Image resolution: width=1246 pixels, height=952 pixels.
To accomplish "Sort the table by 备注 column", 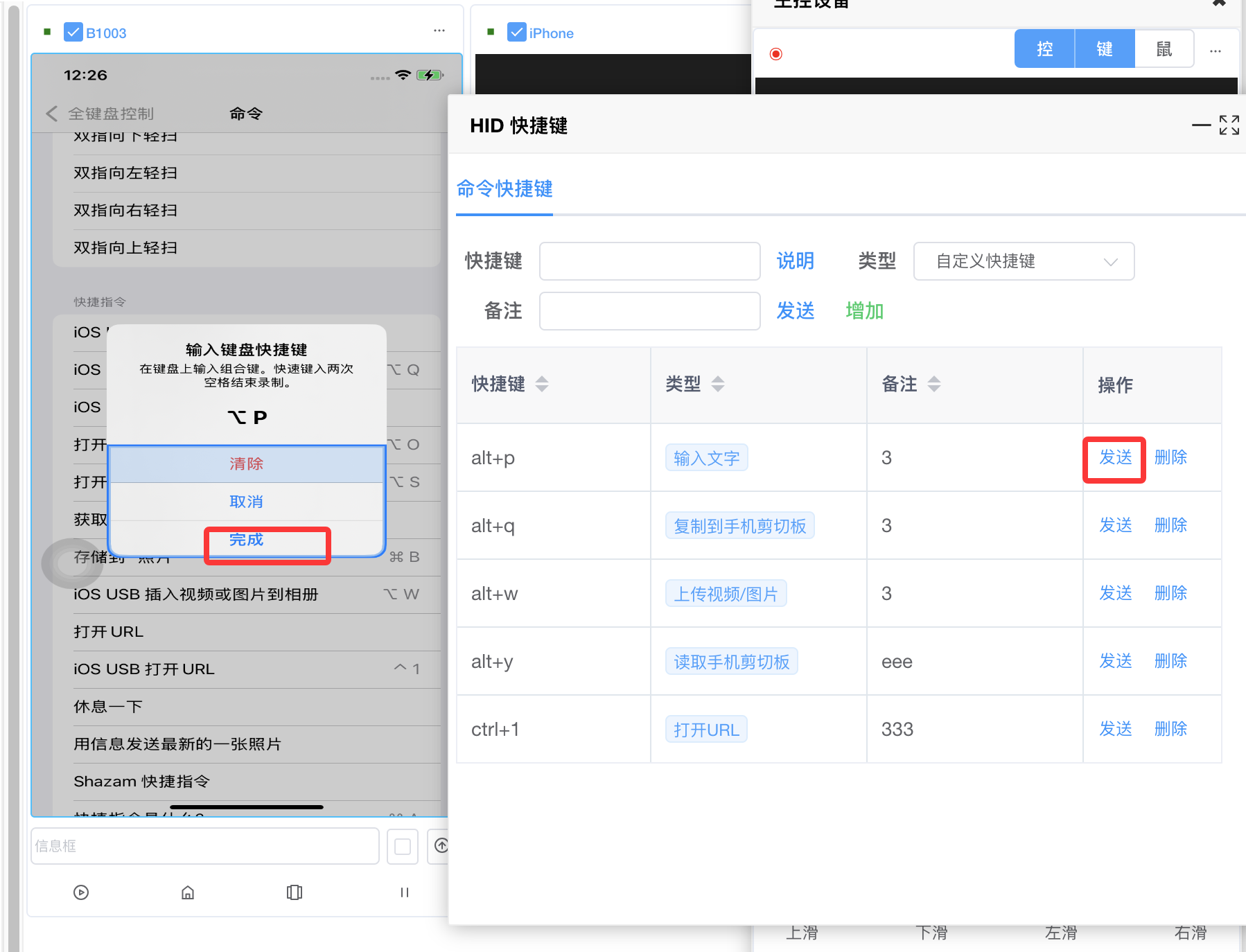I will coord(933,384).
